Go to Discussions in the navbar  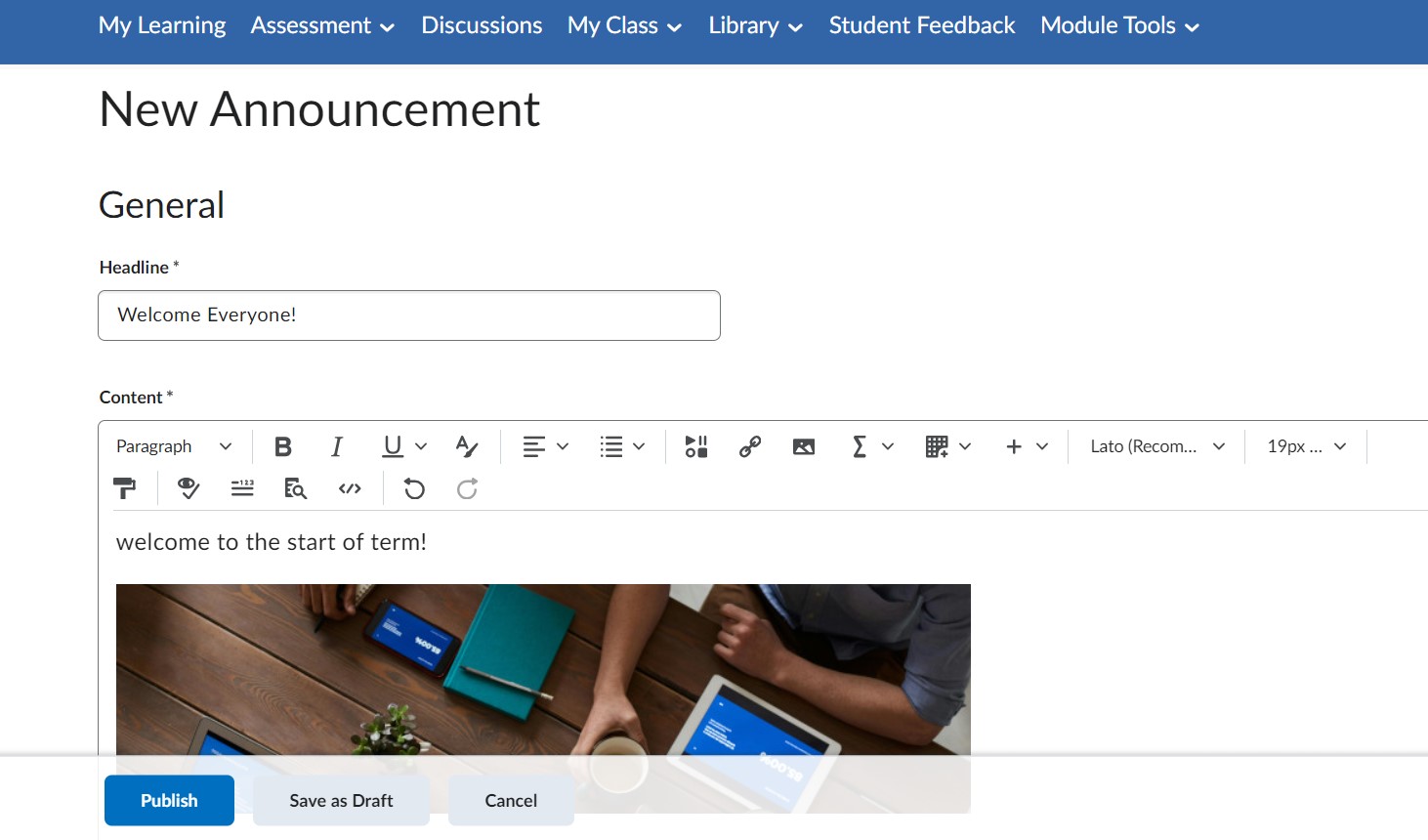[x=482, y=25]
